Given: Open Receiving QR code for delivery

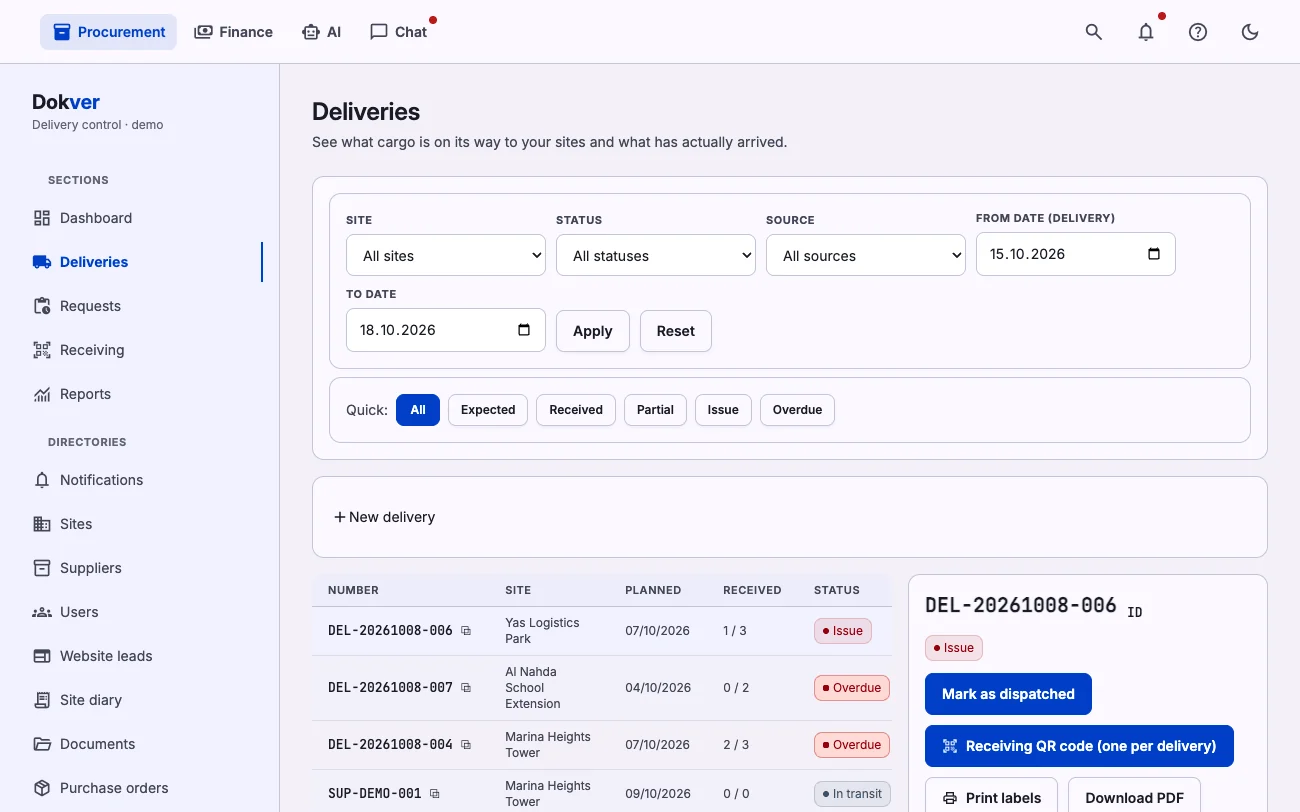Looking at the screenshot, I should (x=1079, y=746).
